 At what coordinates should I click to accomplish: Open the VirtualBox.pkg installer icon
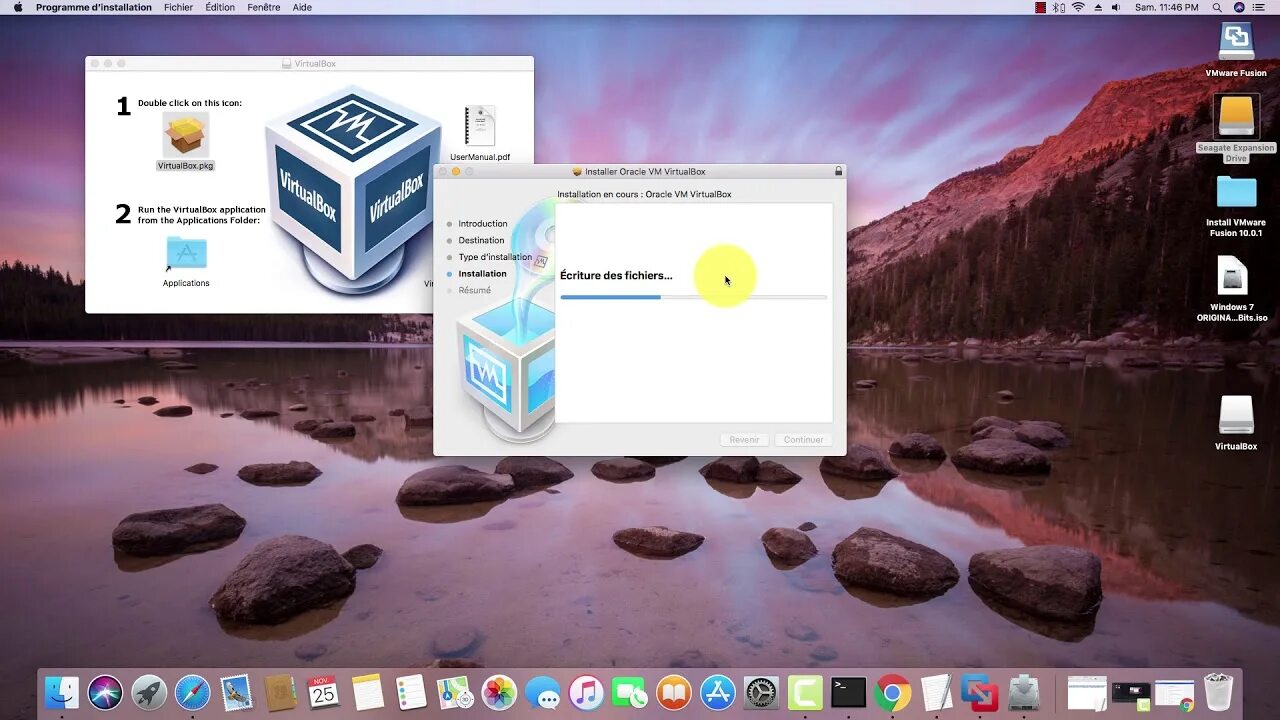(x=186, y=135)
